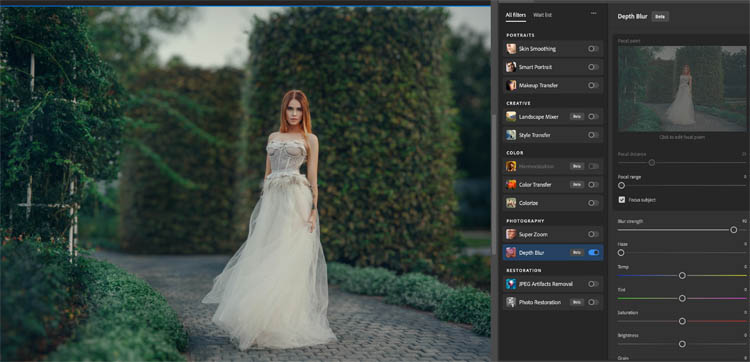Open the Landscape Mixer filter icon
Image resolution: width=750 pixels, height=362 pixels.
(x=511, y=117)
